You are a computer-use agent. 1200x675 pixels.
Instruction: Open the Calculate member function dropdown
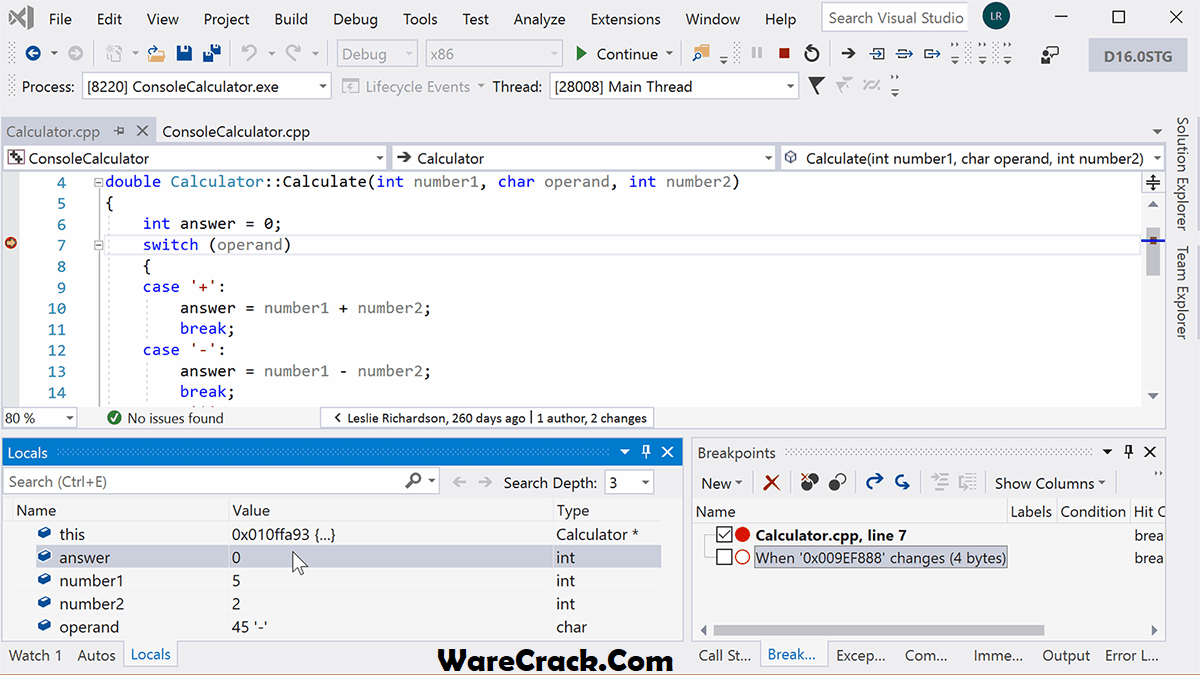(x=1157, y=158)
